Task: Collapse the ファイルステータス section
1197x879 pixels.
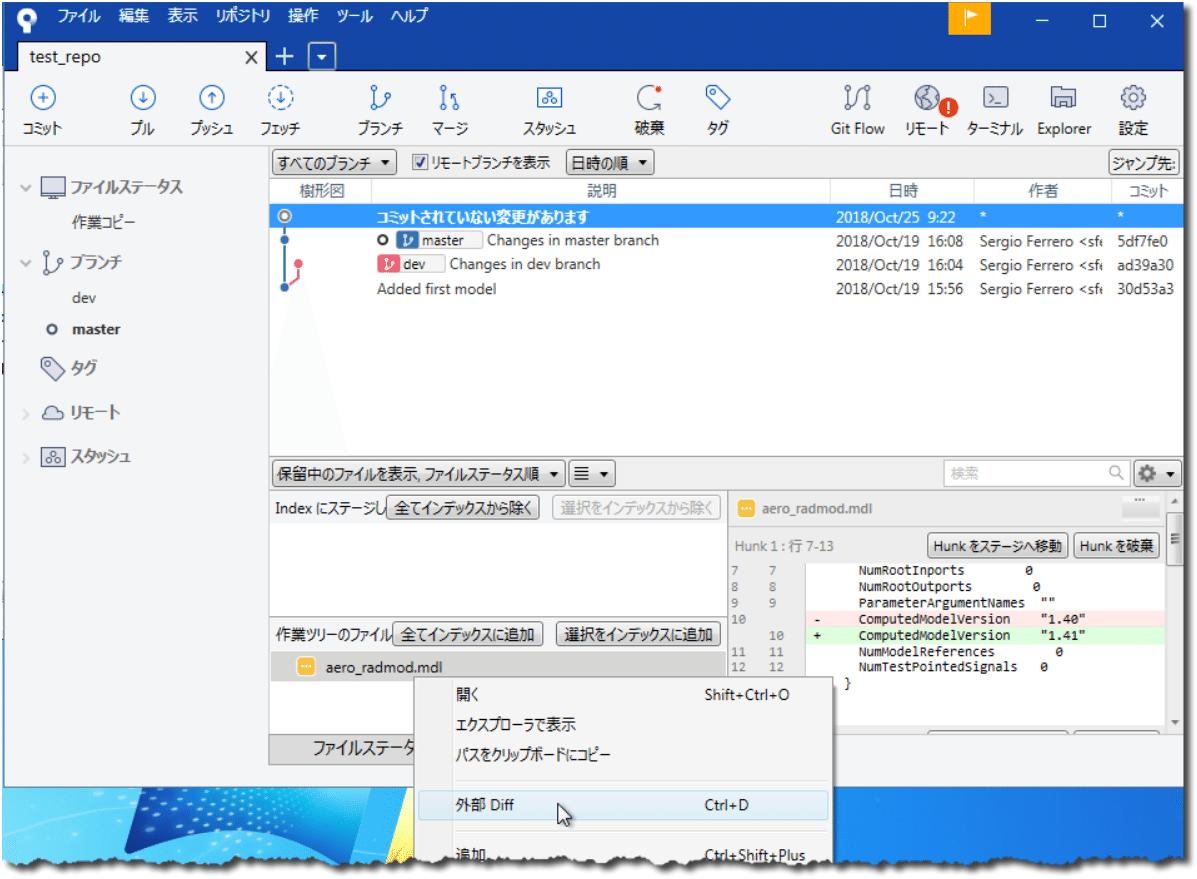Action: click(x=25, y=187)
